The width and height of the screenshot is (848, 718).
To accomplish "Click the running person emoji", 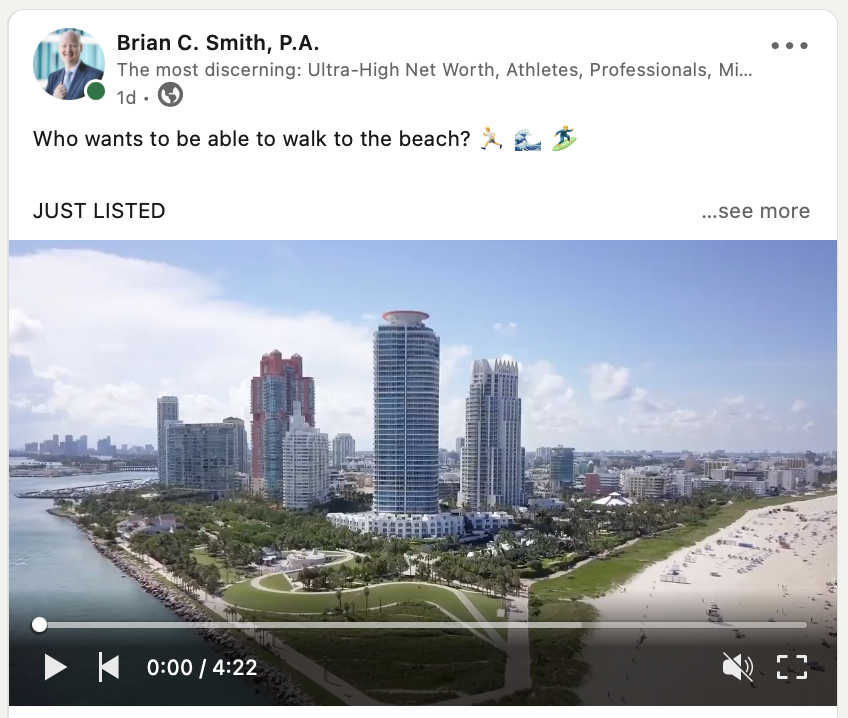I will [492, 138].
